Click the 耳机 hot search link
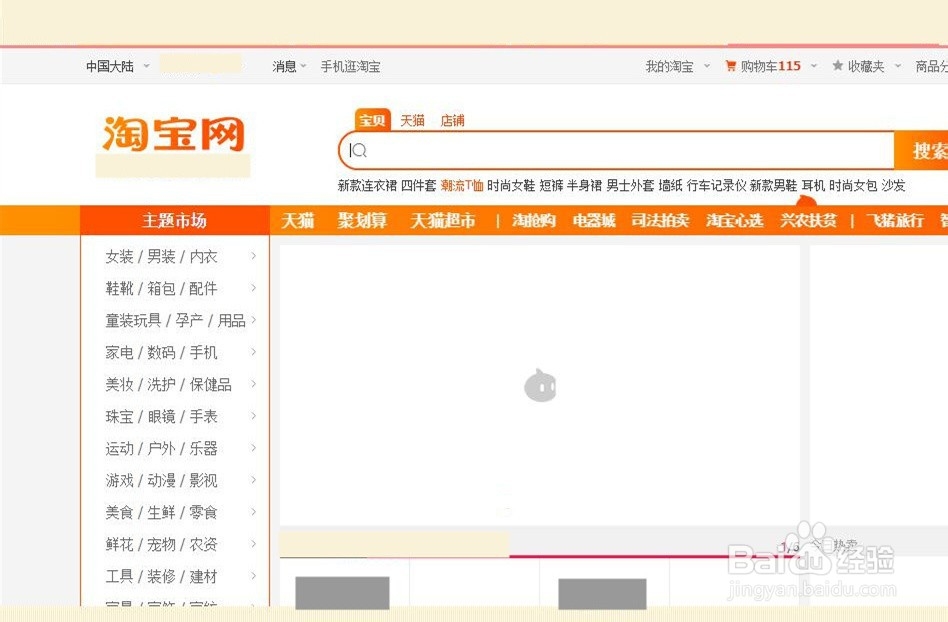Screen dimensions: 948x622 tap(813, 186)
